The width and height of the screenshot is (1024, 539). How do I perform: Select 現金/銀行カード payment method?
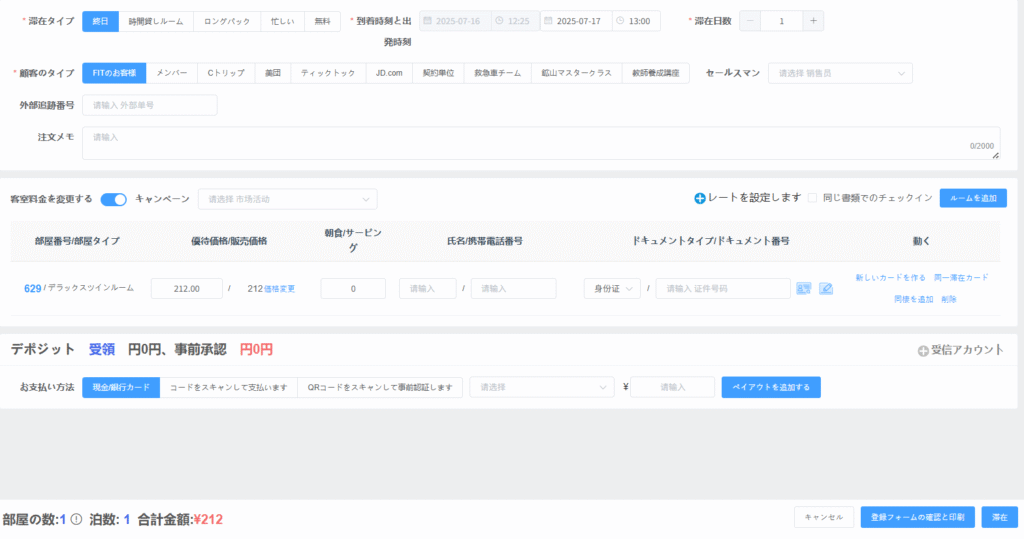pyautogui.click(x=121, y=387)
